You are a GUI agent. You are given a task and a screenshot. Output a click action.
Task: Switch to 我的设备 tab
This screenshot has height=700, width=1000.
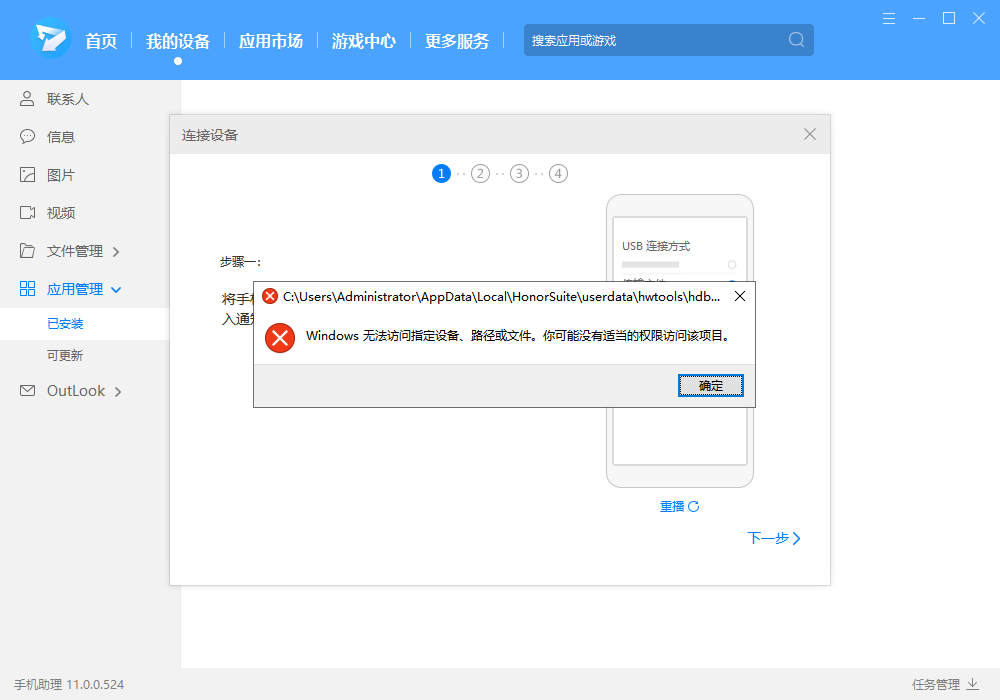pyautogui.click(x=178, y=41)
